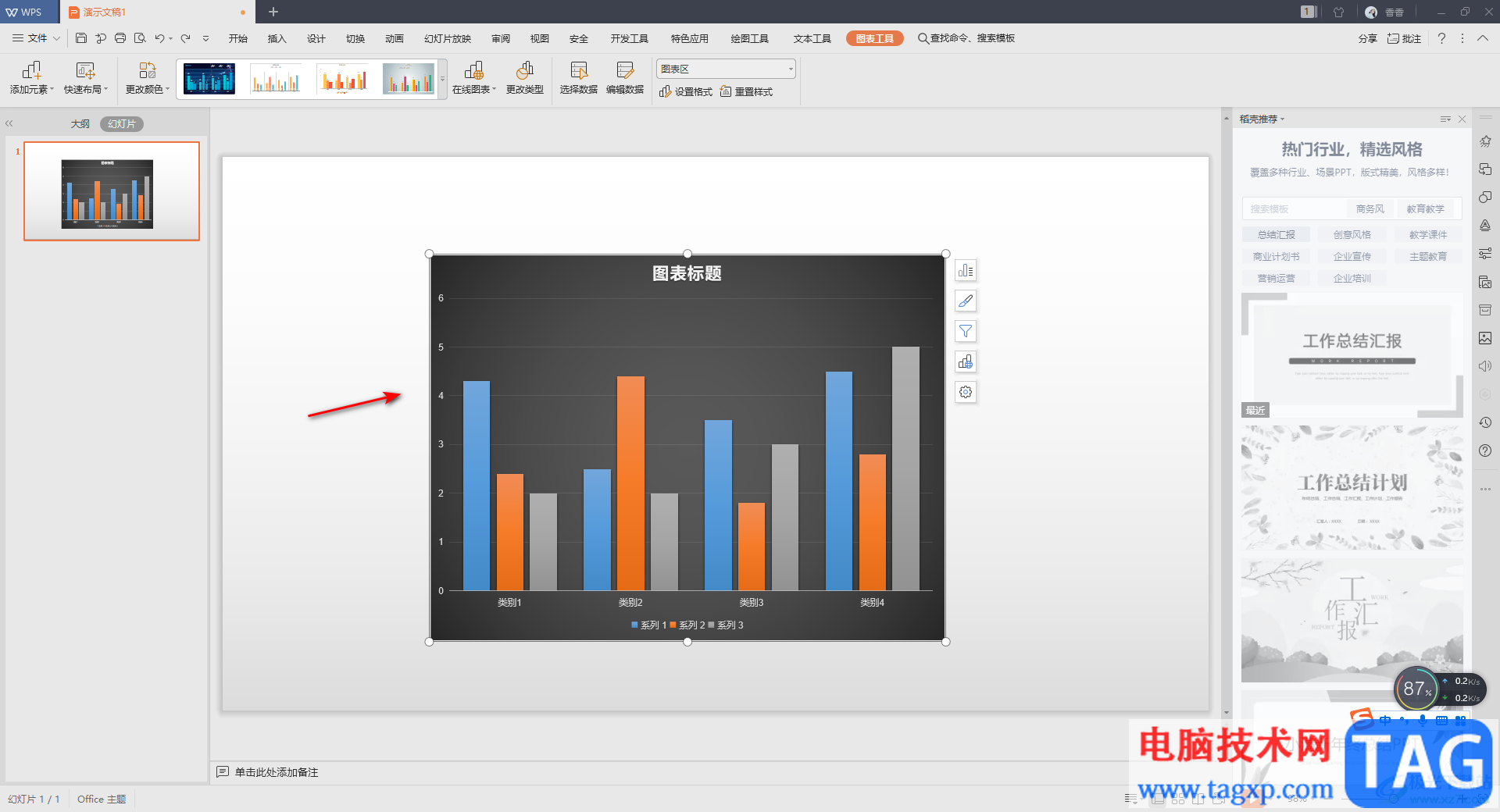The height and width of the screenshot is (812, 1500).
Task: Click the sidebar history clock icon
Action: [1485, 422]
